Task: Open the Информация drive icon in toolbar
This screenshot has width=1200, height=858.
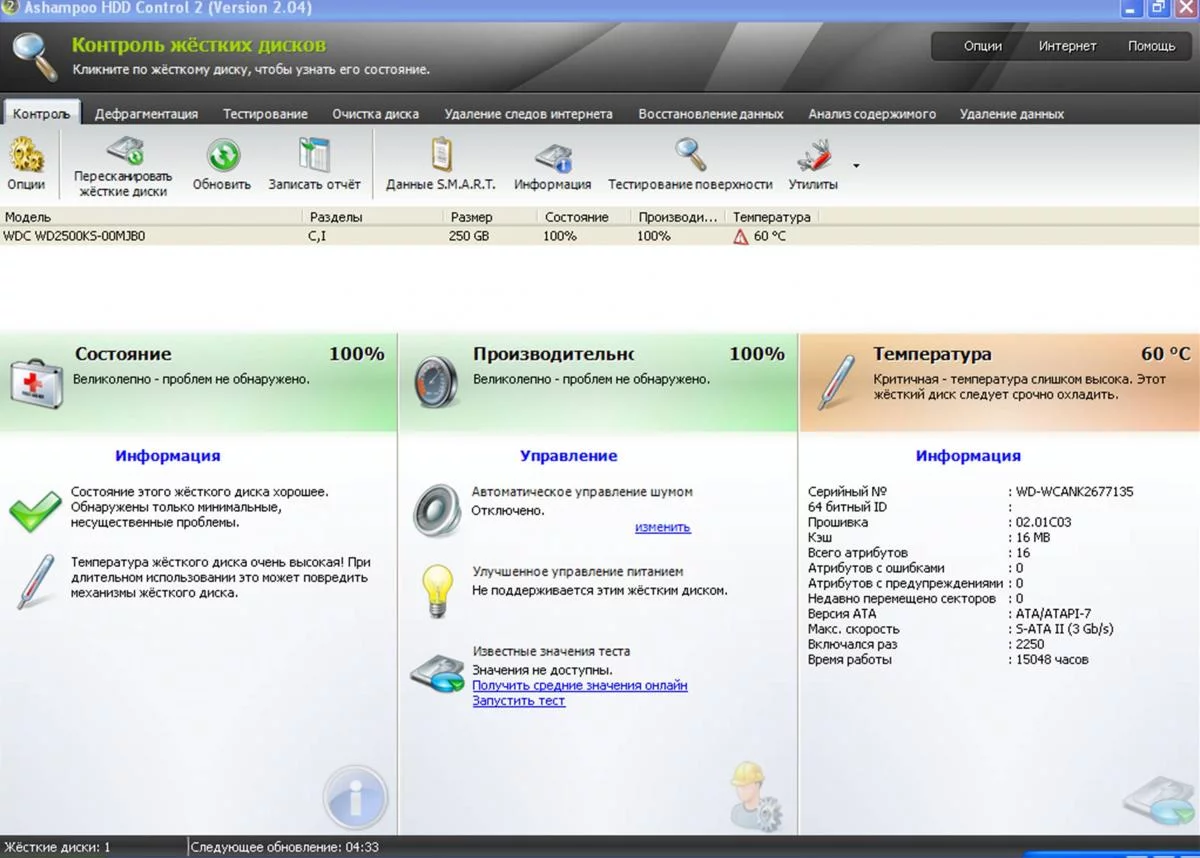Action: click(552, 157)
